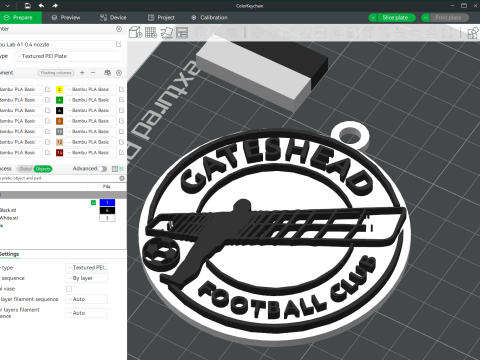Switch process scope to Objects
This screenshot has width=480, height=360.
pos(43,169)
